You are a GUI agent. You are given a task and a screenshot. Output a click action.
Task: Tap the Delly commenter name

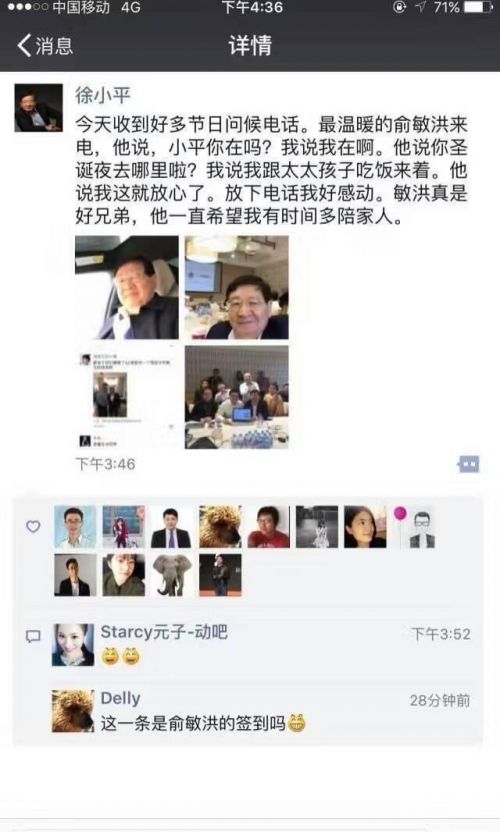120,698
